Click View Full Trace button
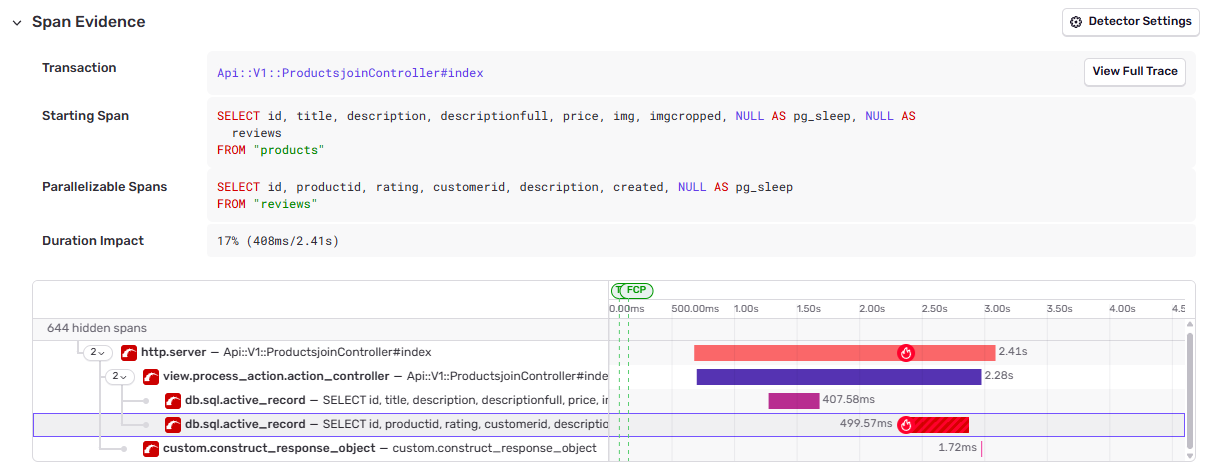The height and width of the screenshot is (471, 1210). coord(1135,72)
